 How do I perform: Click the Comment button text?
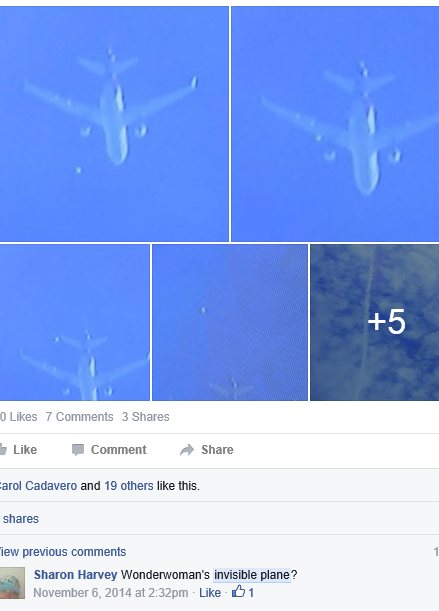pos(118,450)
